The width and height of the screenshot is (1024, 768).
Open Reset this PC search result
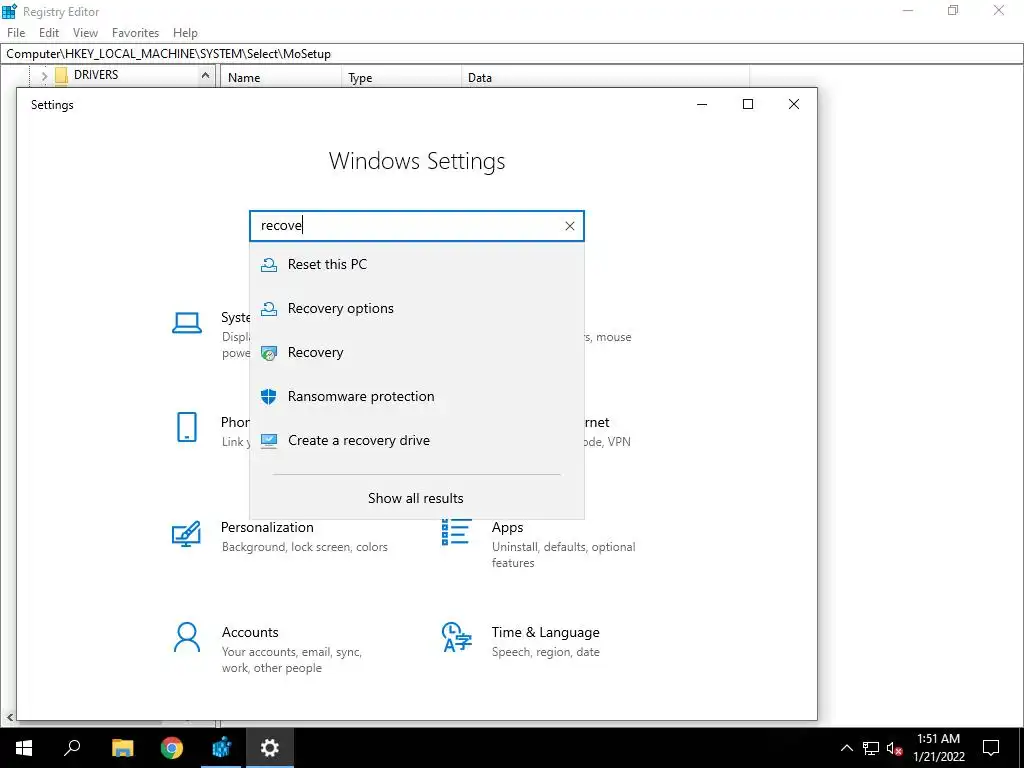(417, 264)
